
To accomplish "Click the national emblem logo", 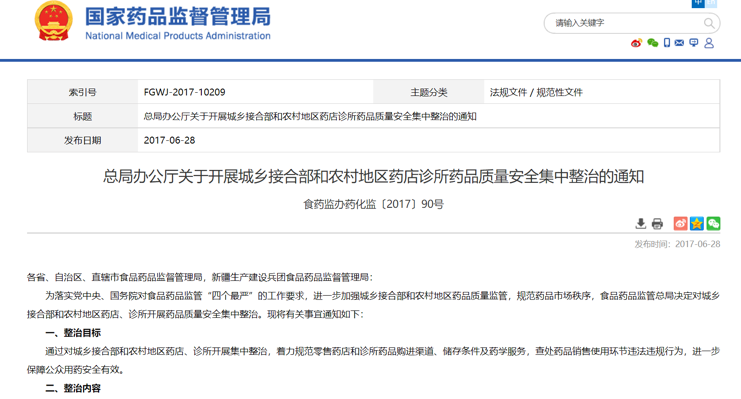I will tap(53, 21).
